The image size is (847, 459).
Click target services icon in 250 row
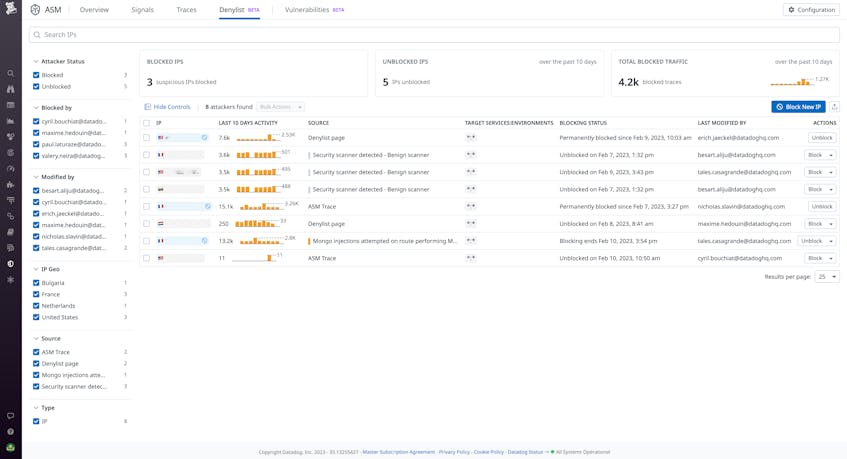tap(471, 224)
